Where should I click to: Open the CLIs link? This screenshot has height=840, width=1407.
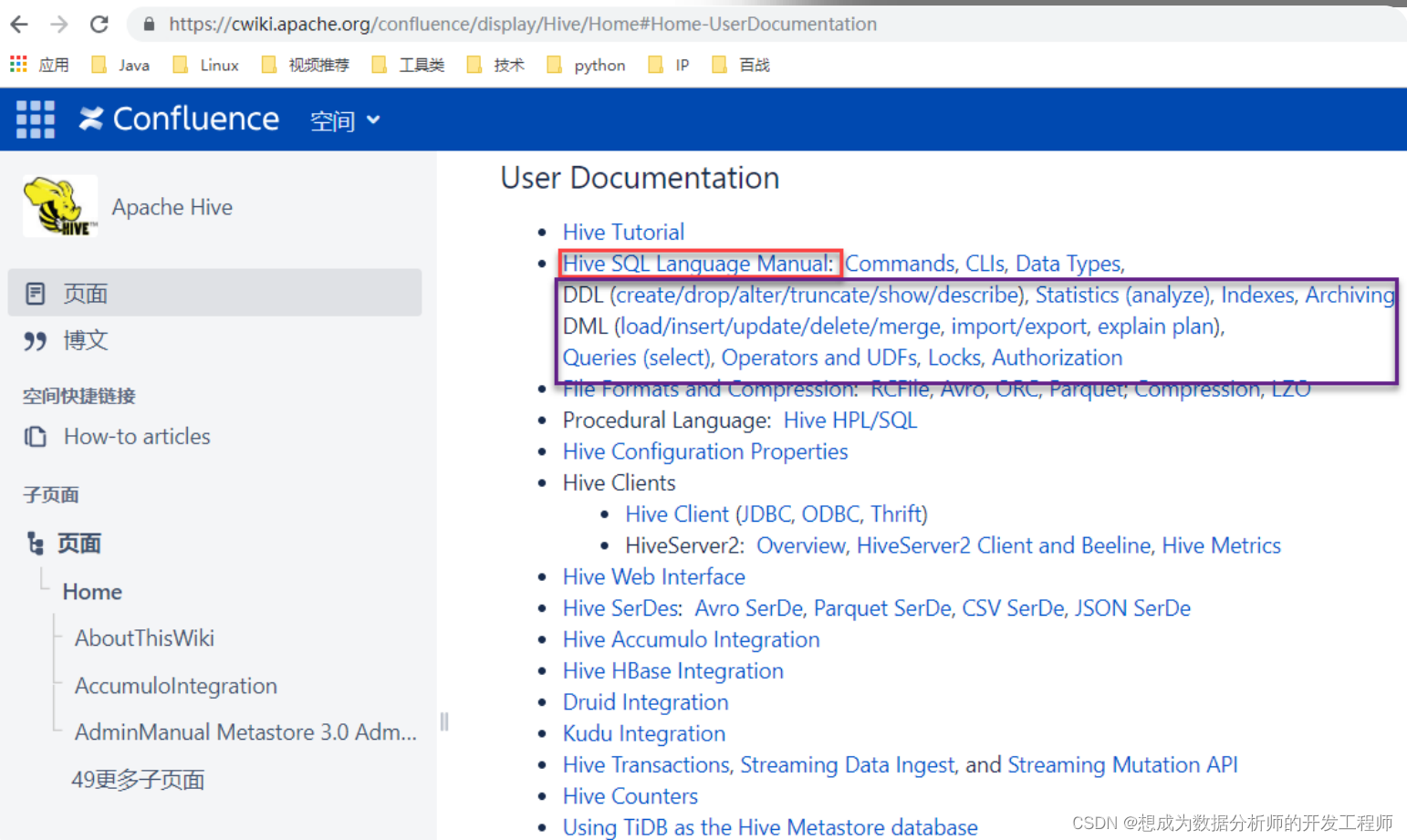(x=985, y=264)
